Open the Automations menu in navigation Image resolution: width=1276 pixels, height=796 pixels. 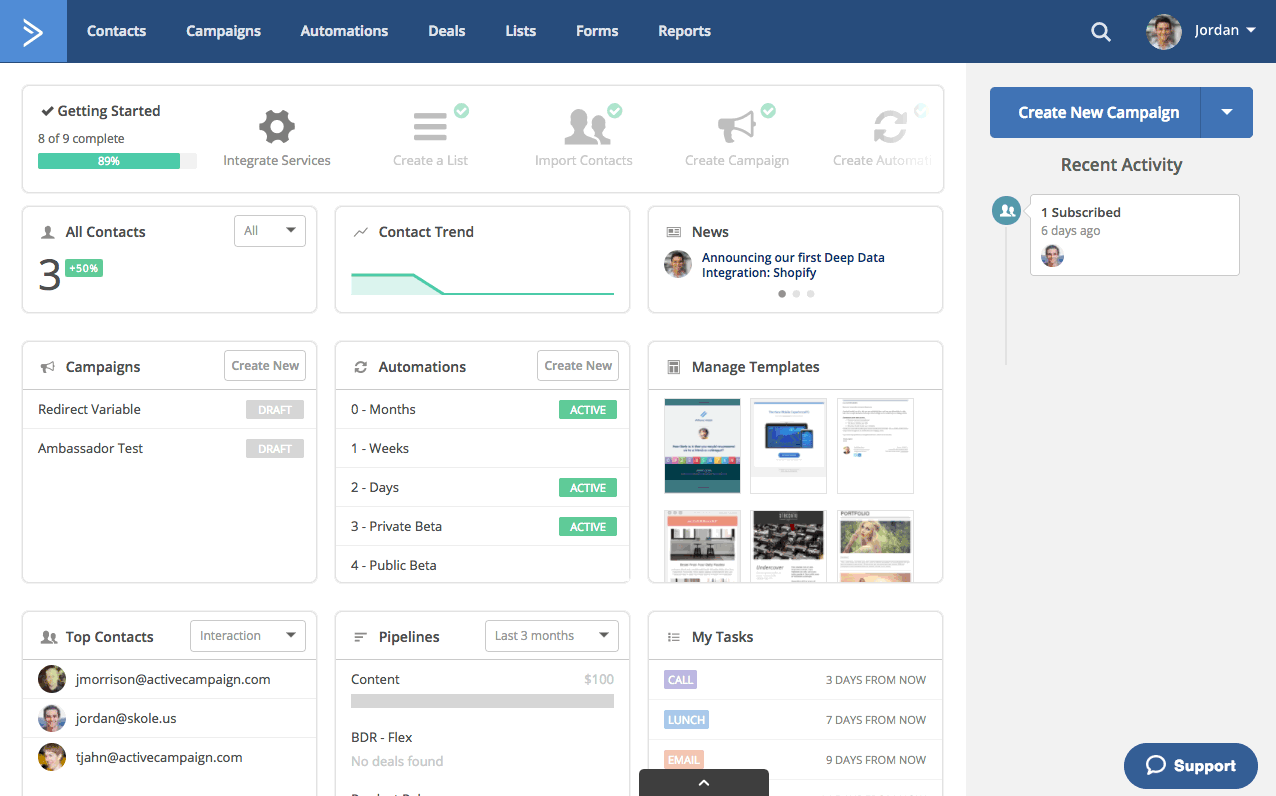tap(344, 31)
